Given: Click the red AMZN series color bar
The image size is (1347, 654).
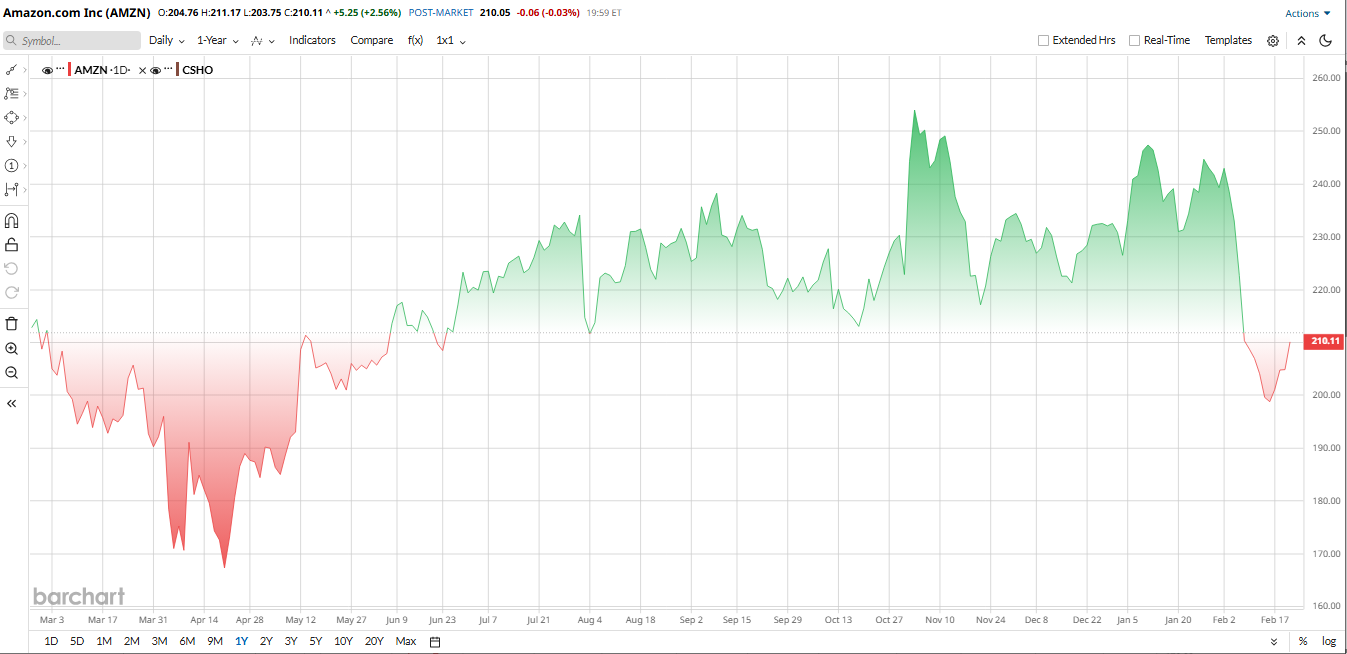Looking at the screenshot, I should coord(70,70).
